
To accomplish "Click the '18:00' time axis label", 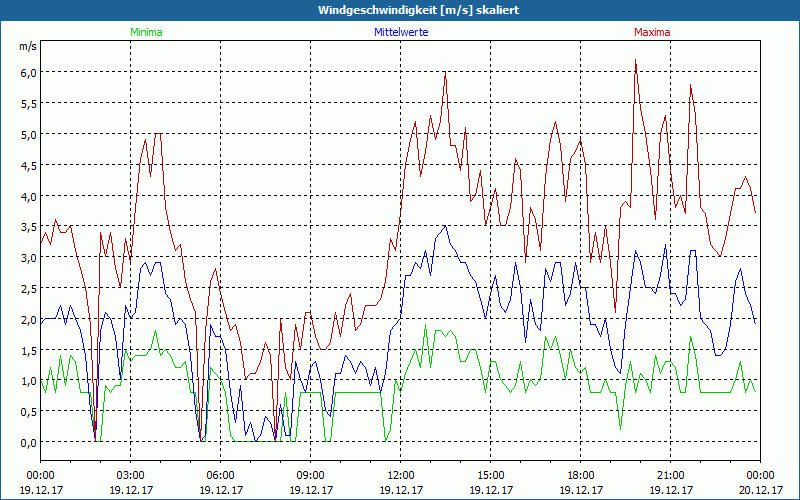I will (581, 476).
